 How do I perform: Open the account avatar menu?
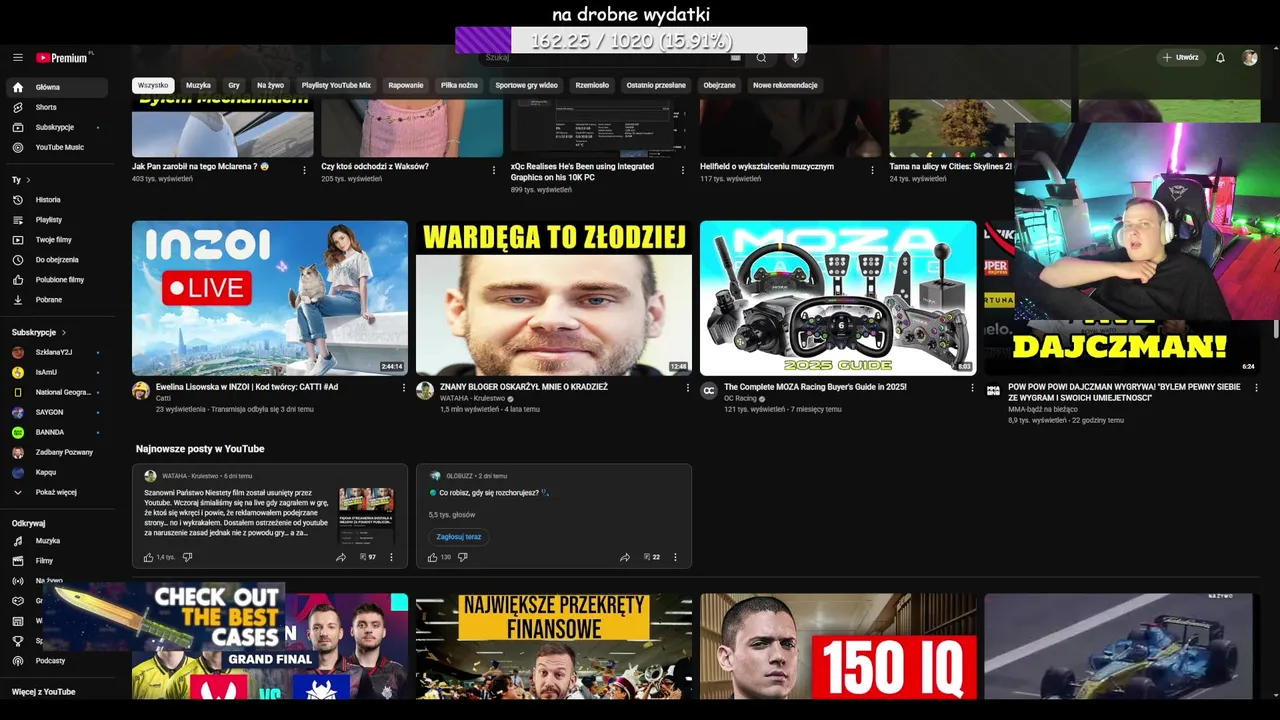coord(1250,58)
